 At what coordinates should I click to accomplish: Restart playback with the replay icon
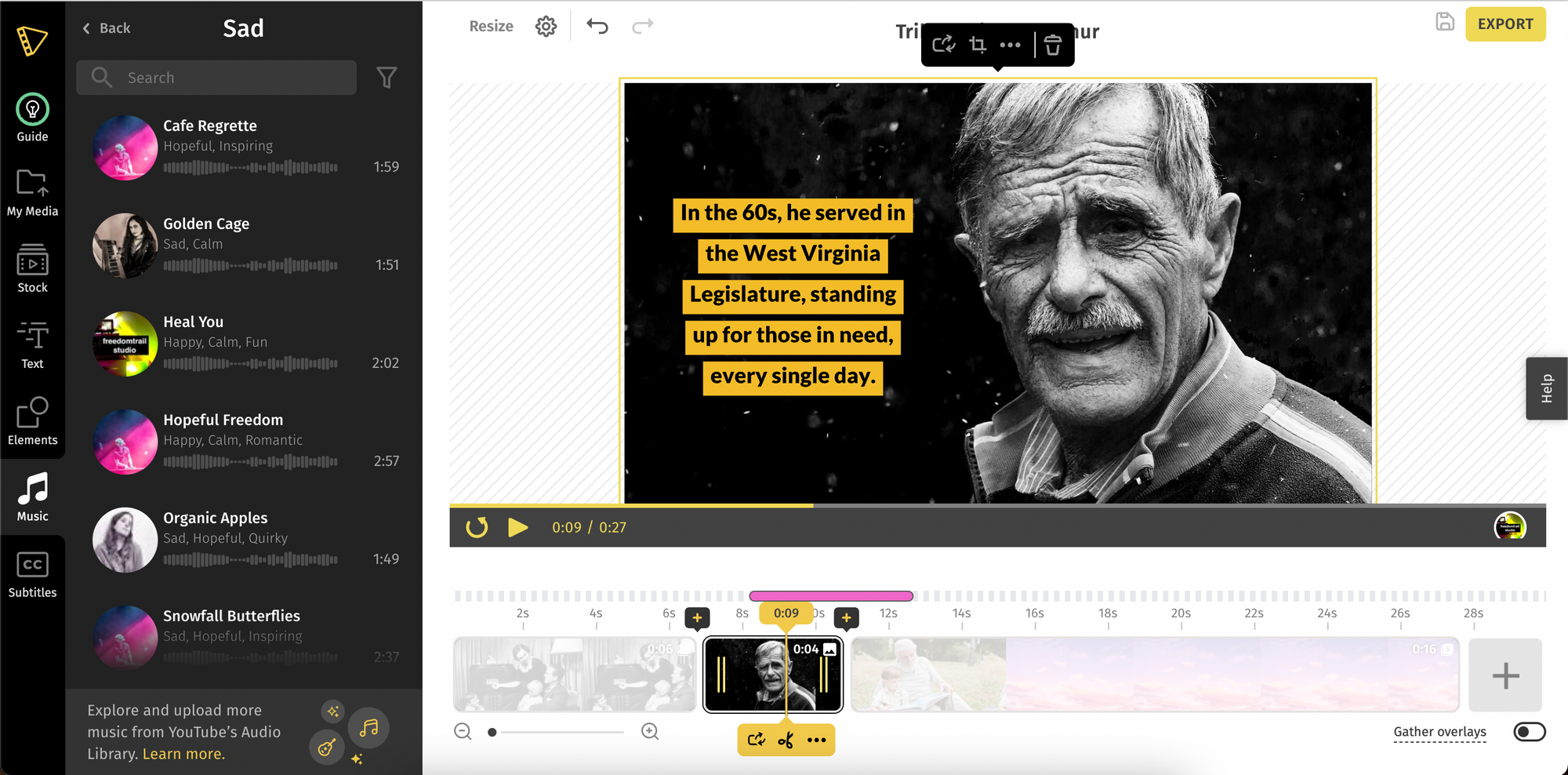477,527
